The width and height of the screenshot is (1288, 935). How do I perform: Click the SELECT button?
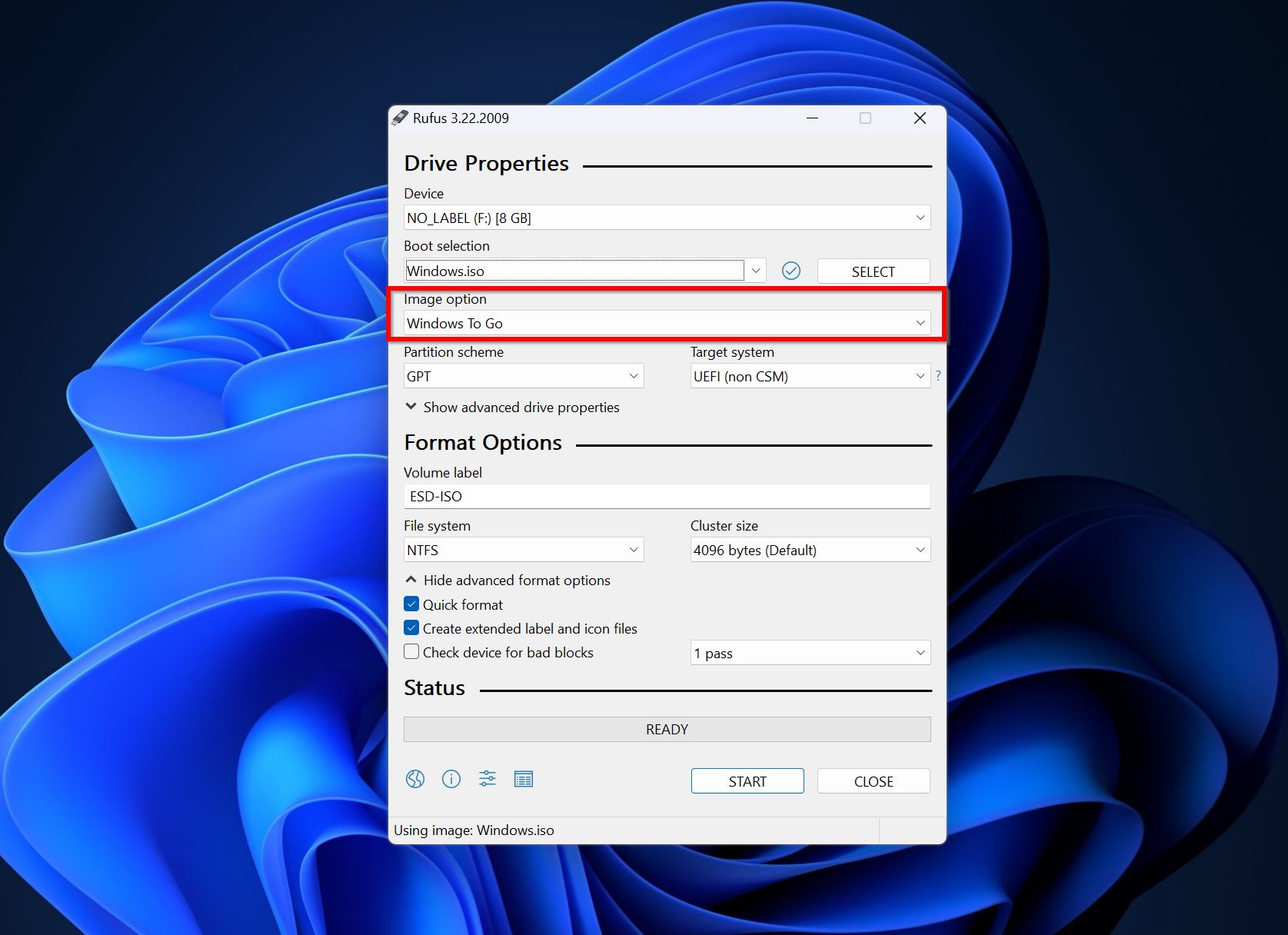tap(874, 271)
